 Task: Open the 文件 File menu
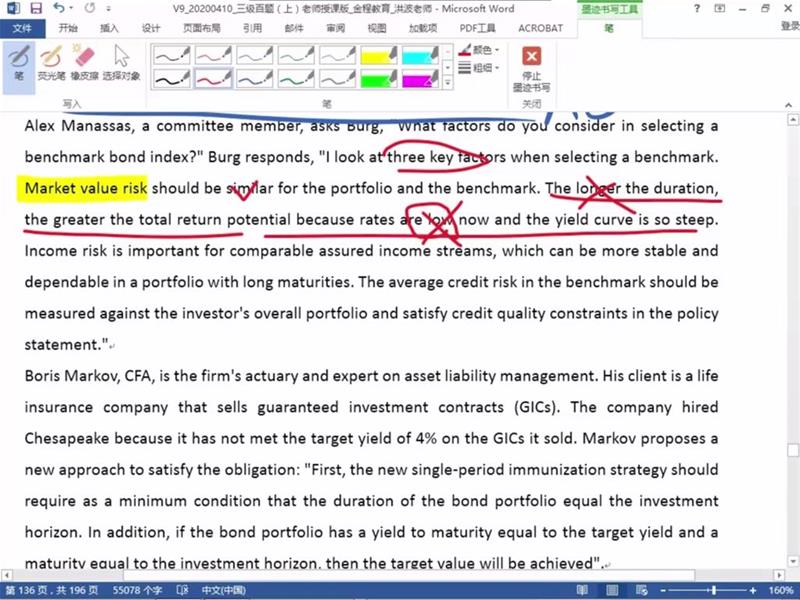pos(22,28)
